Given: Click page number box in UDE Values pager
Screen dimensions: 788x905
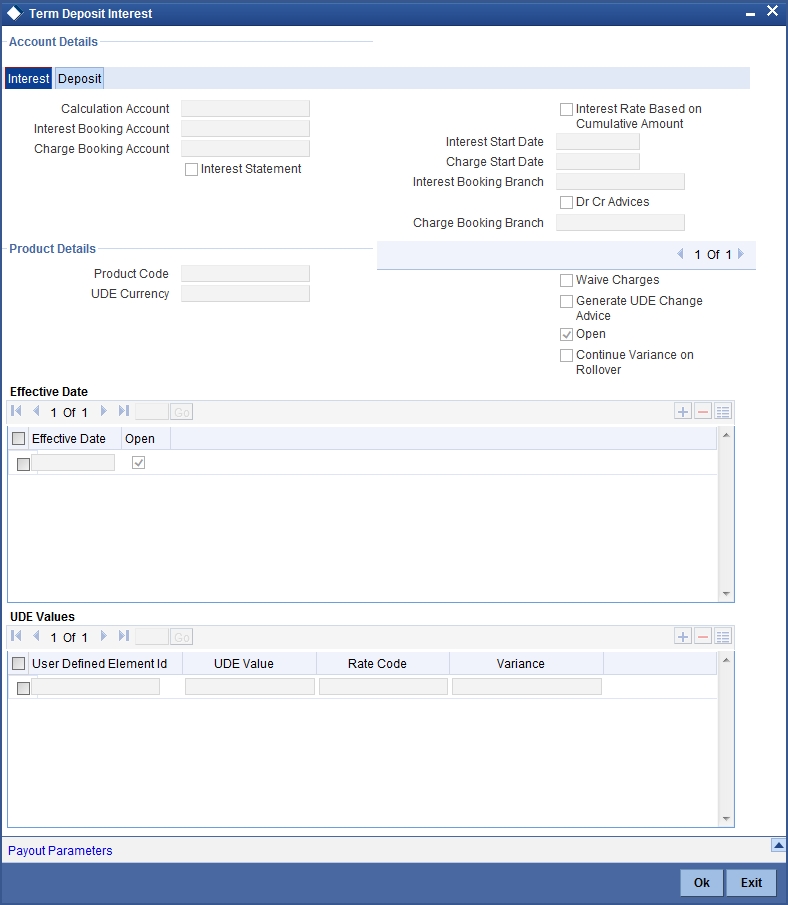Looking at the screenshot, I should (x=151, y=637).
